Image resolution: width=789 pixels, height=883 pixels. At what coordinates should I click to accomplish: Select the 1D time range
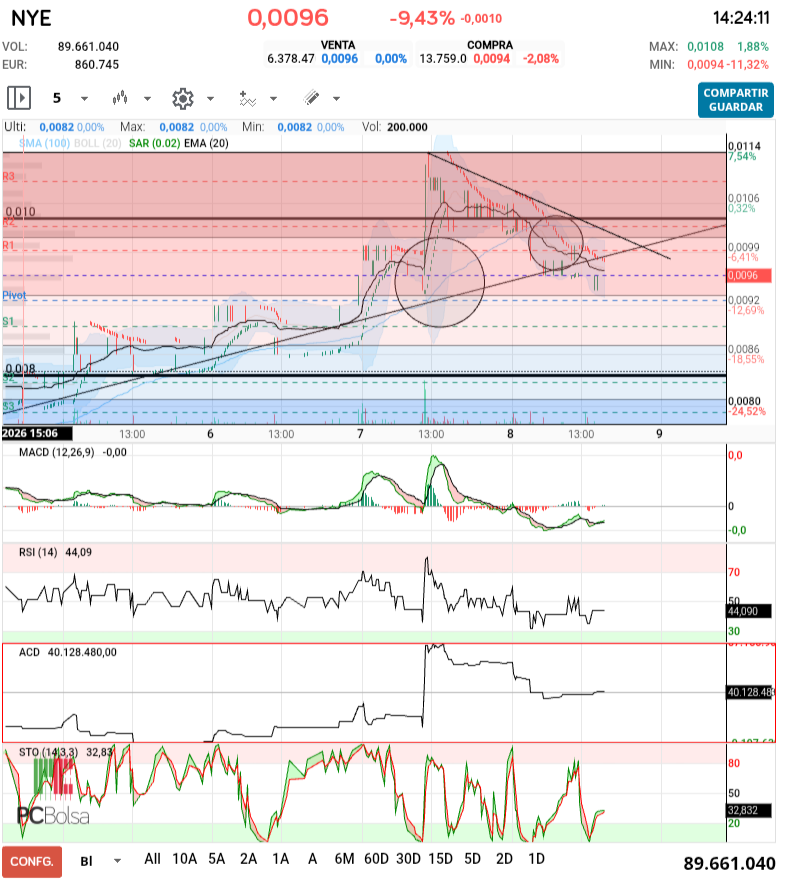pos(536,859)
